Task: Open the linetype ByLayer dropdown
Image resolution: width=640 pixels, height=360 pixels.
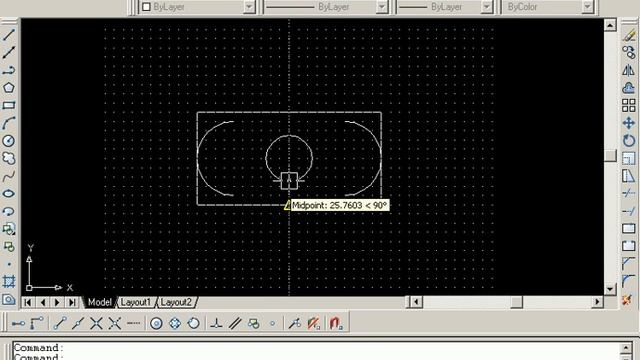Action: (382, 7)
